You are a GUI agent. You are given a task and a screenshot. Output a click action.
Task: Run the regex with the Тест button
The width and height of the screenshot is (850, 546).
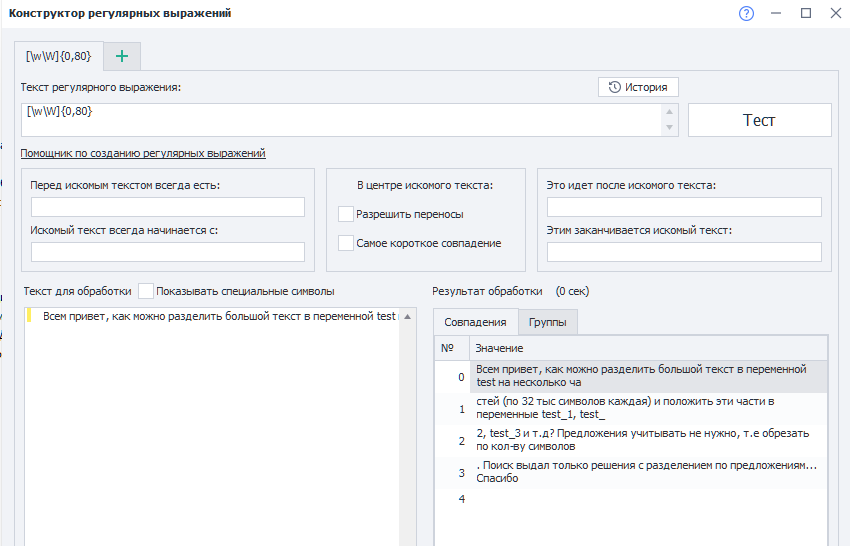(x=759, y=120)
